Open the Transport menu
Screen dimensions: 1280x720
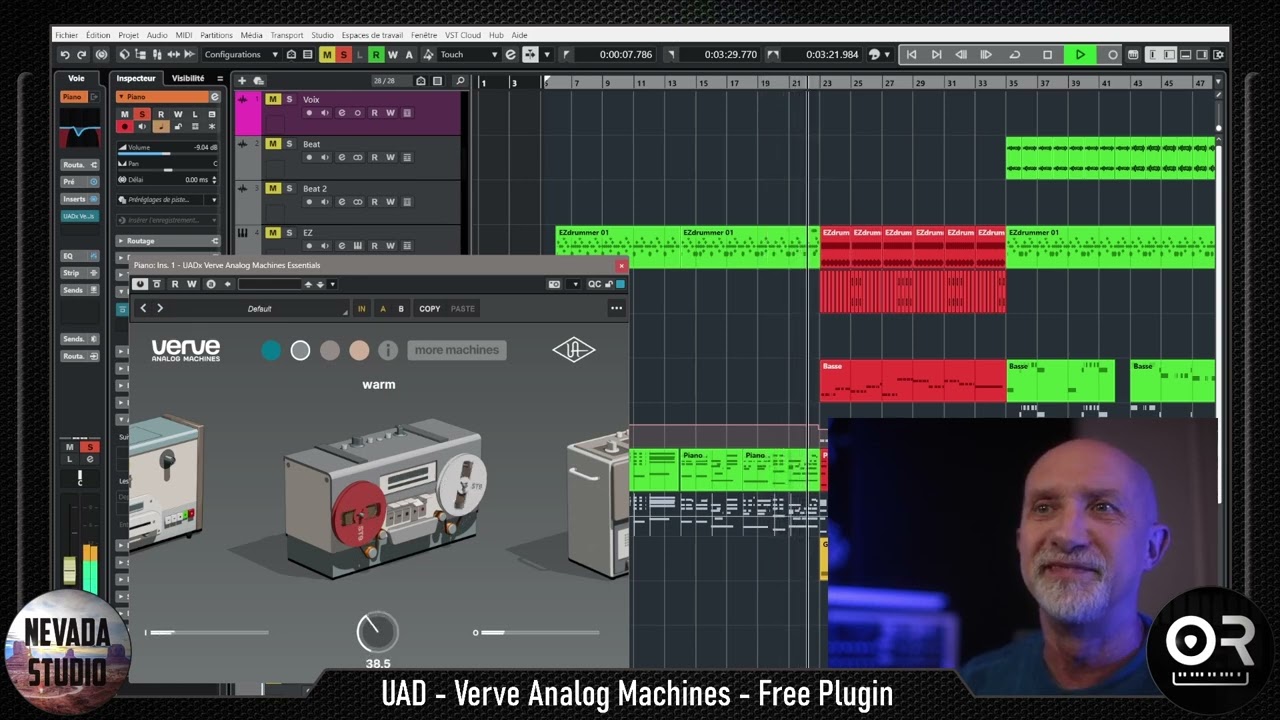click(x=287, y=35)
